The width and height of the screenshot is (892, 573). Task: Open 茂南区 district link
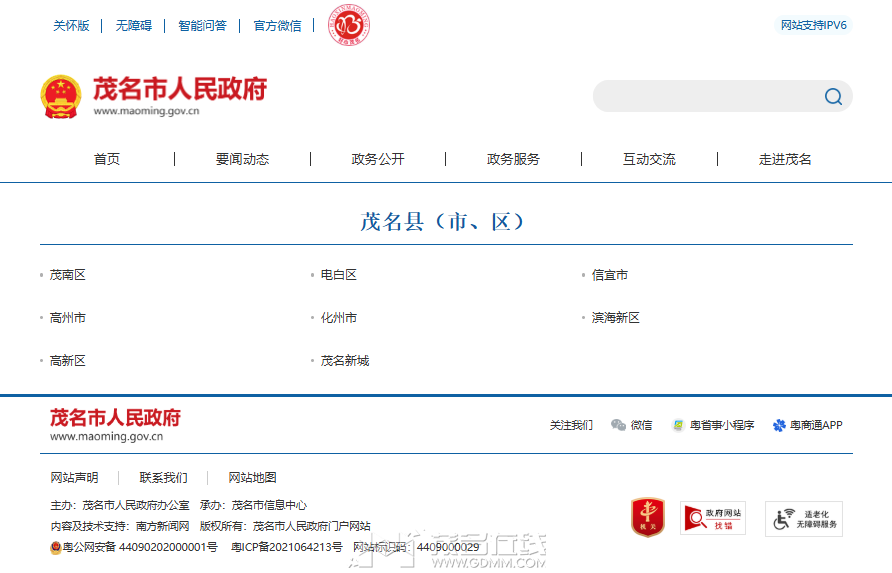point(68,275)
